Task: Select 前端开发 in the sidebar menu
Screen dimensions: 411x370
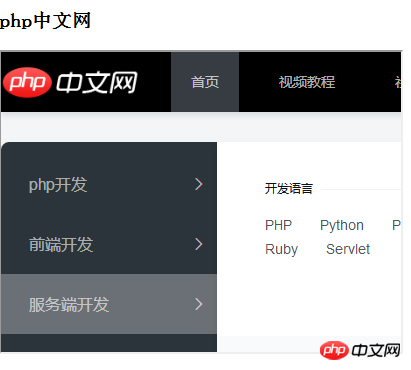Action: coord(109,244)
